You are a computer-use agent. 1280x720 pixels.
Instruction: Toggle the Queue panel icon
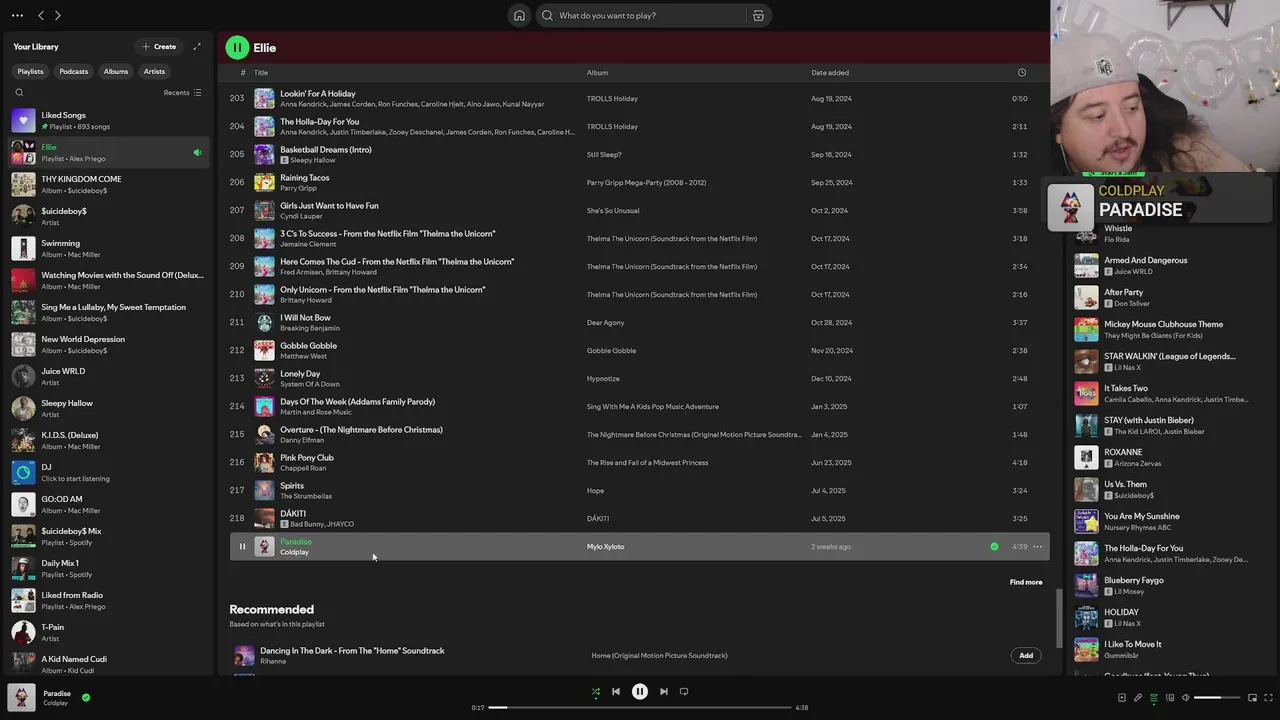1154,697
